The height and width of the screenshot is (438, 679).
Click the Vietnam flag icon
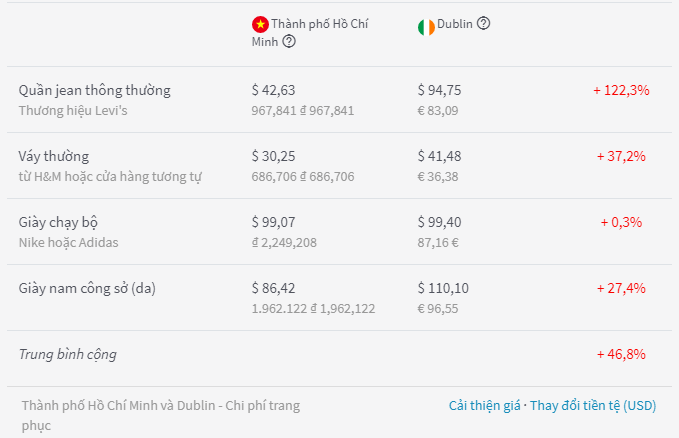pos(260,25)
